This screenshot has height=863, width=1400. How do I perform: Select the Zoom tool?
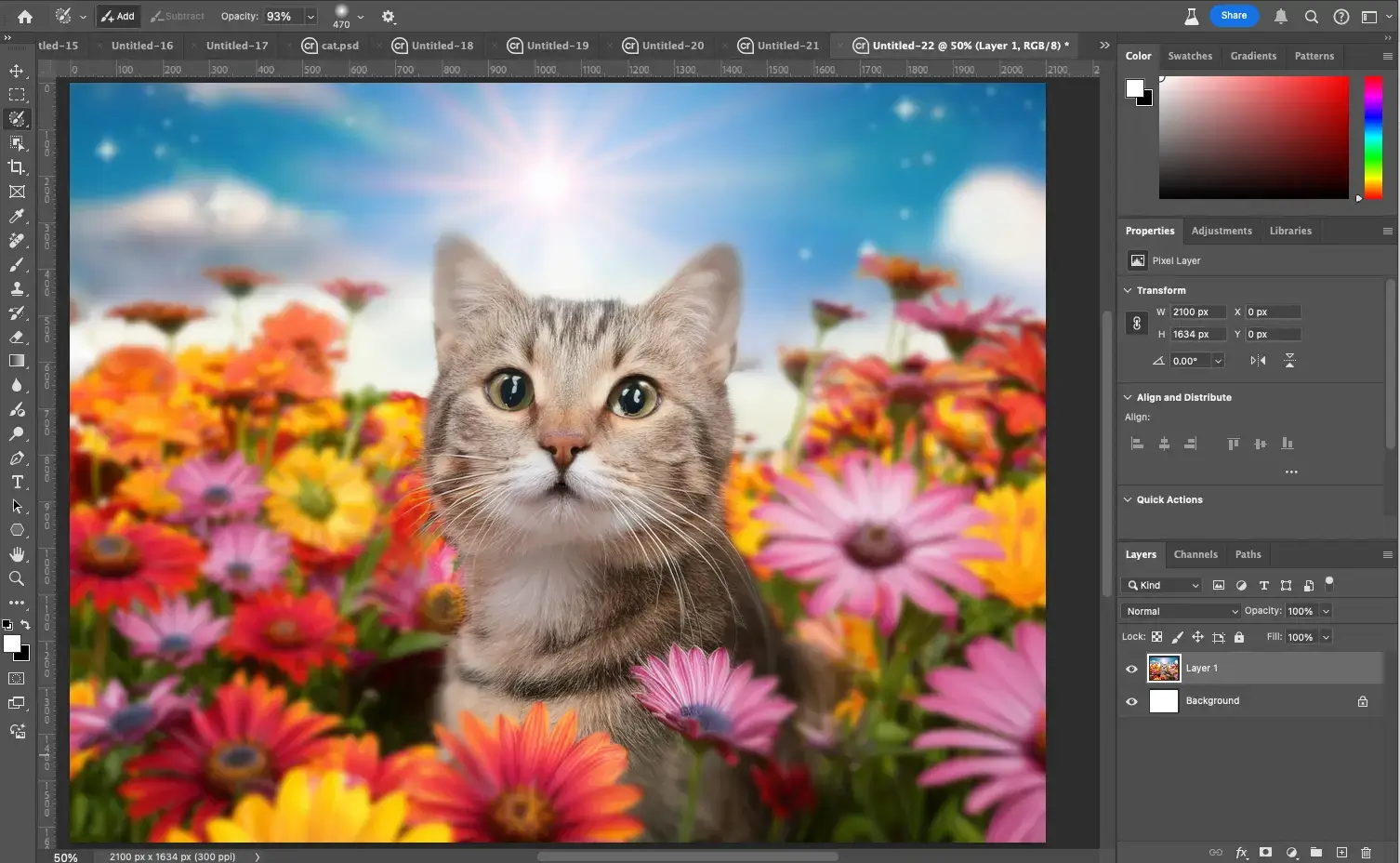(17, 578)
